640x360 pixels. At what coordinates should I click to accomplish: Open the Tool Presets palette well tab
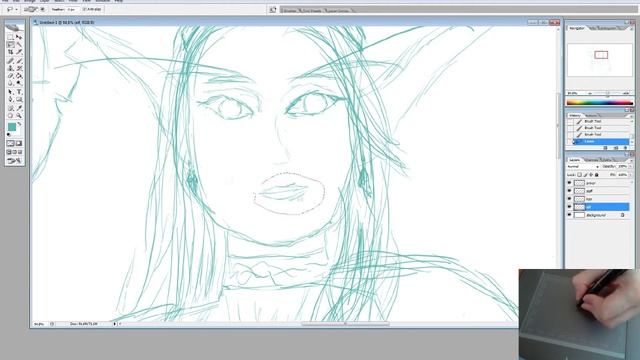tap(313, 10)
